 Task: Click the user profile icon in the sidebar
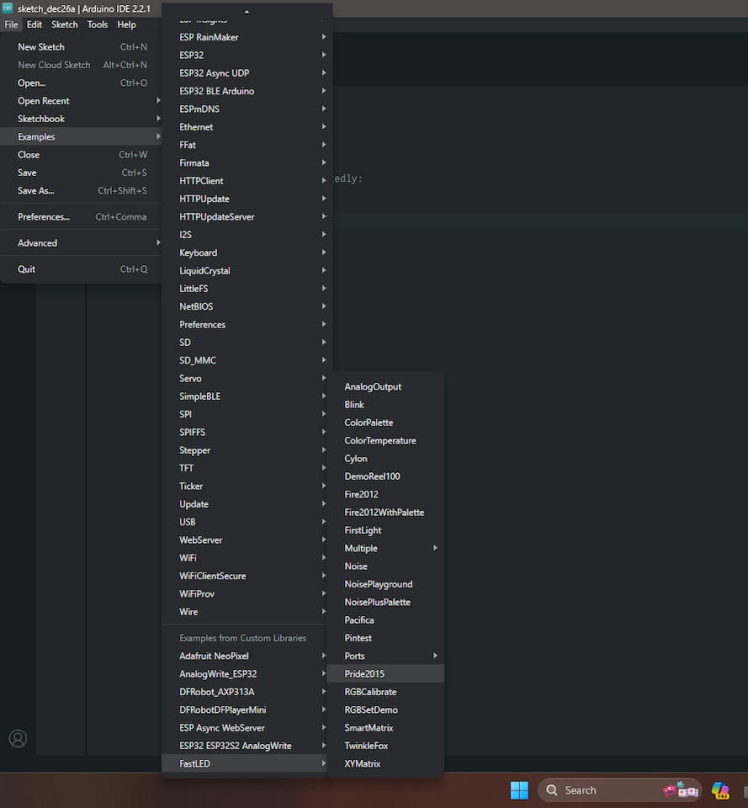click(18, 739)
